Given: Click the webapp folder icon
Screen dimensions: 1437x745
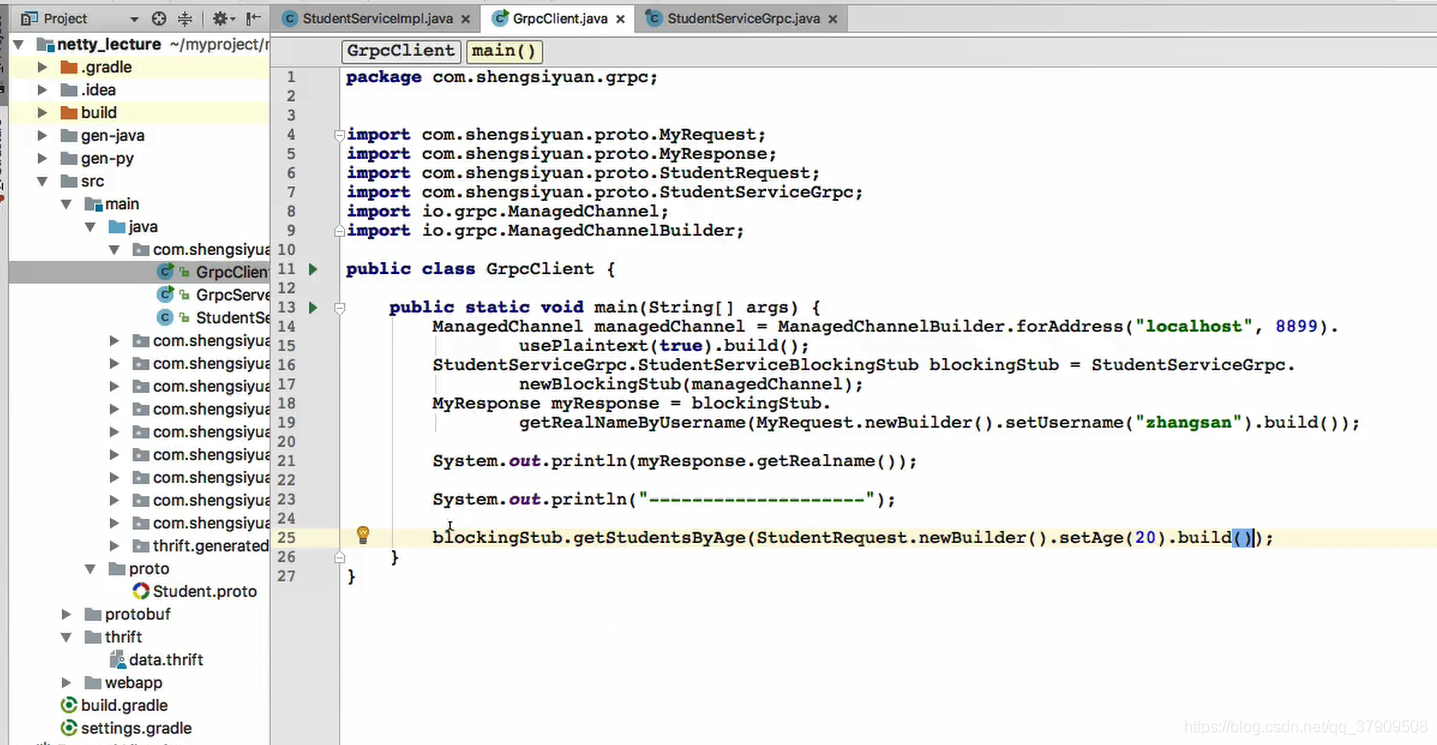Looking at the screenshot, I should click(93, 683).
